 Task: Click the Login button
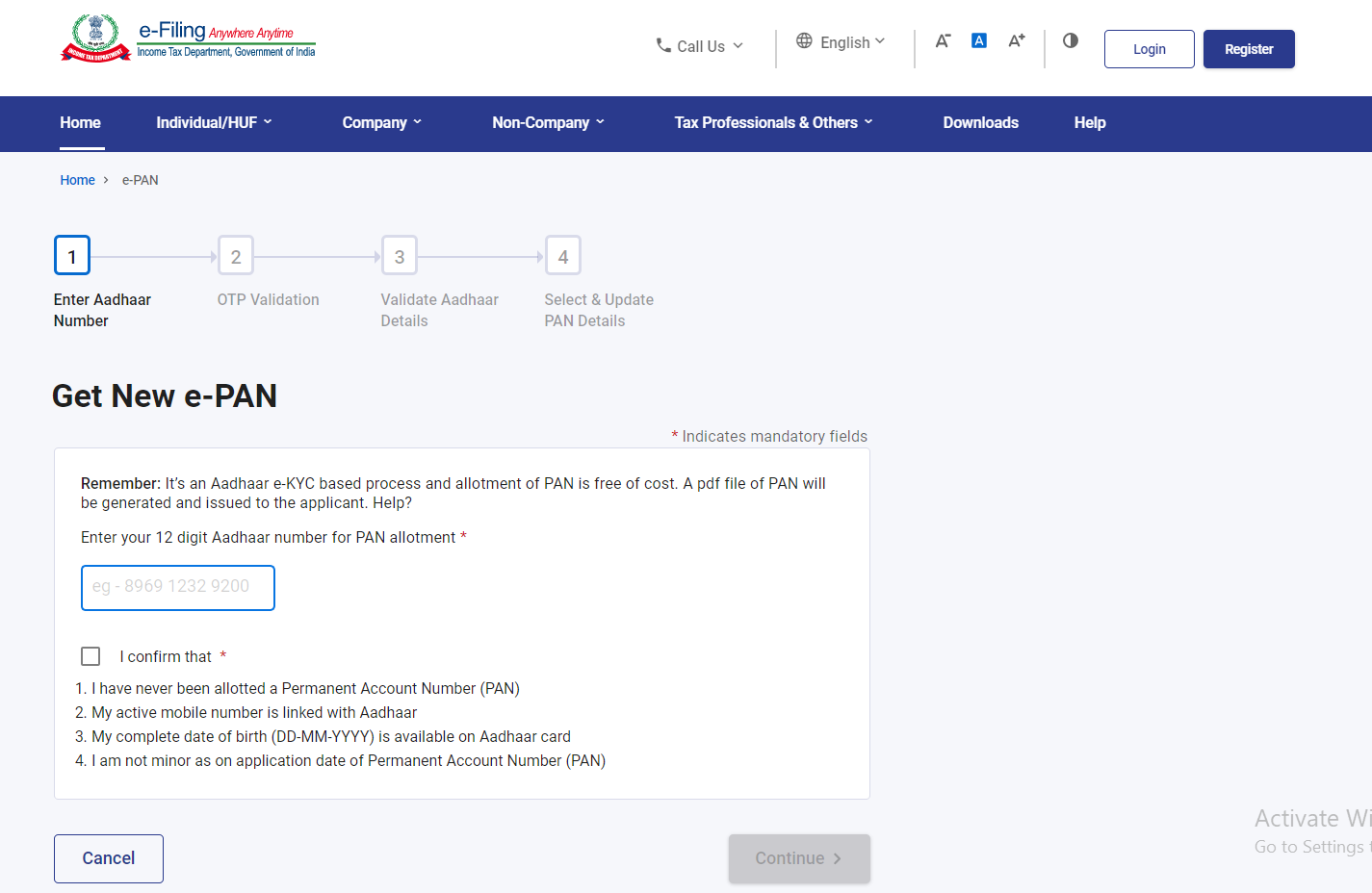[1150, 49]
